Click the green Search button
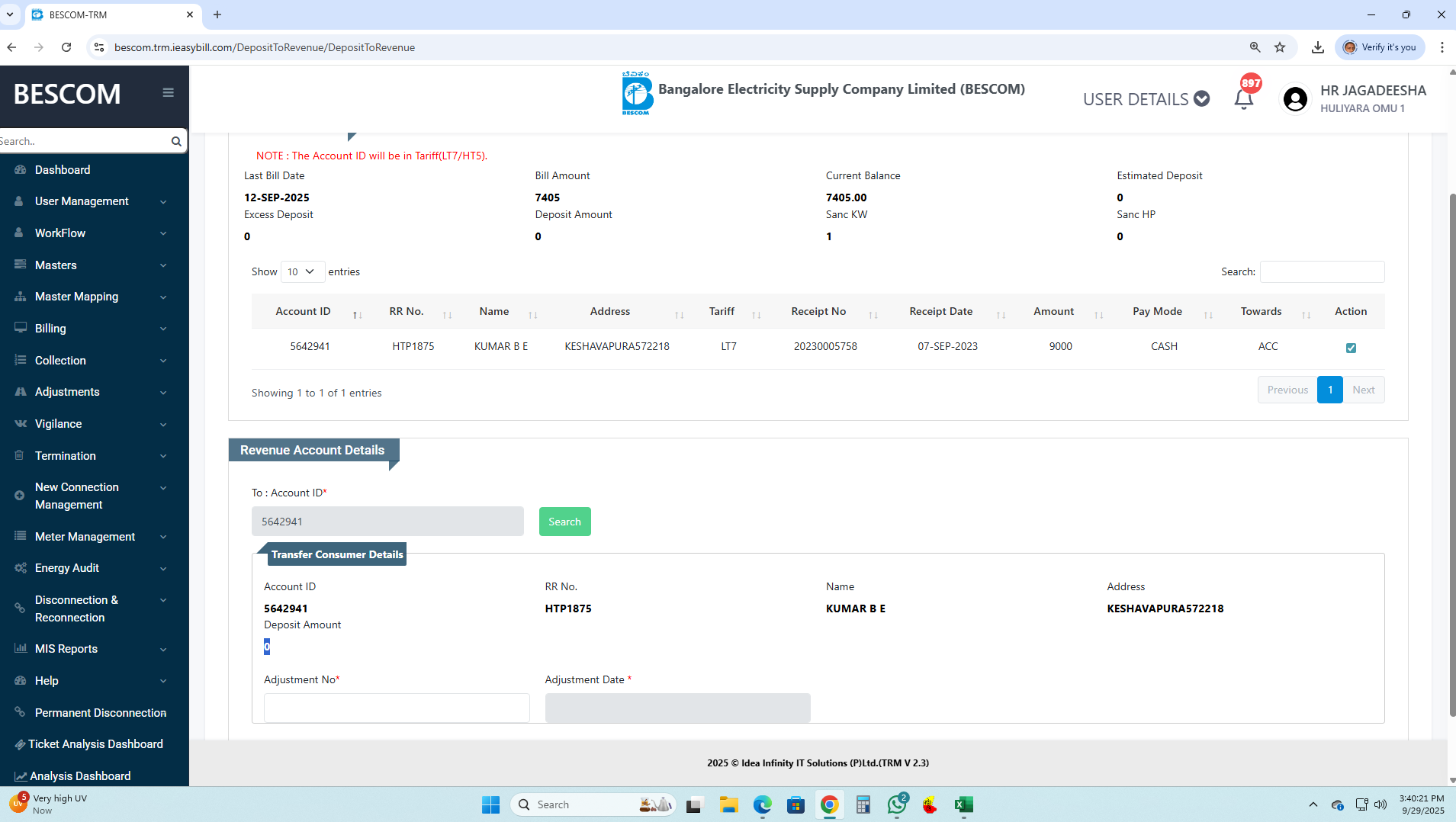1456x822 pixels. [x=564, y=522]
